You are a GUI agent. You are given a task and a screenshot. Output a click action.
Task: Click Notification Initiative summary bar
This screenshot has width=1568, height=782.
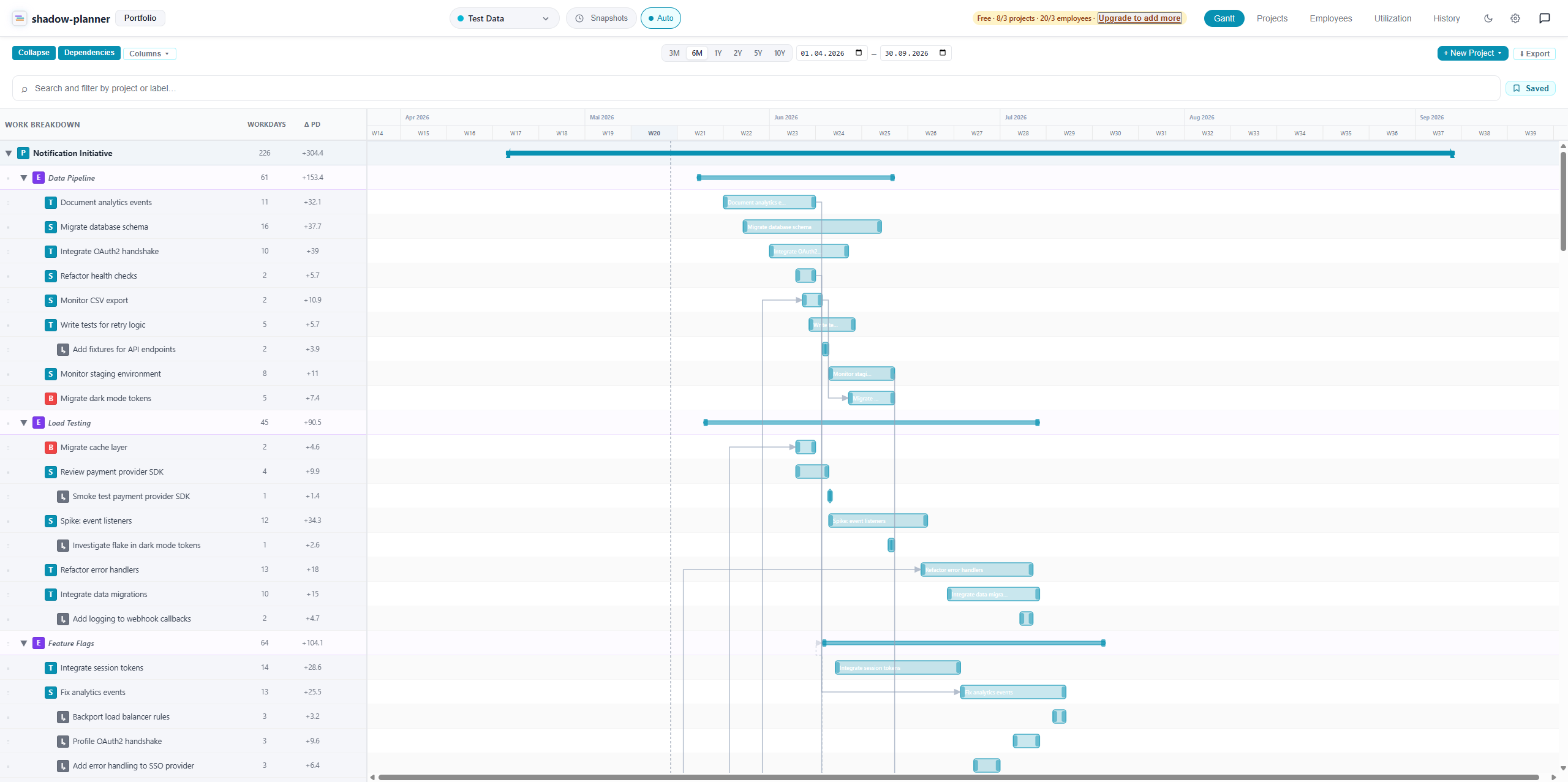(x=980, y=153)
